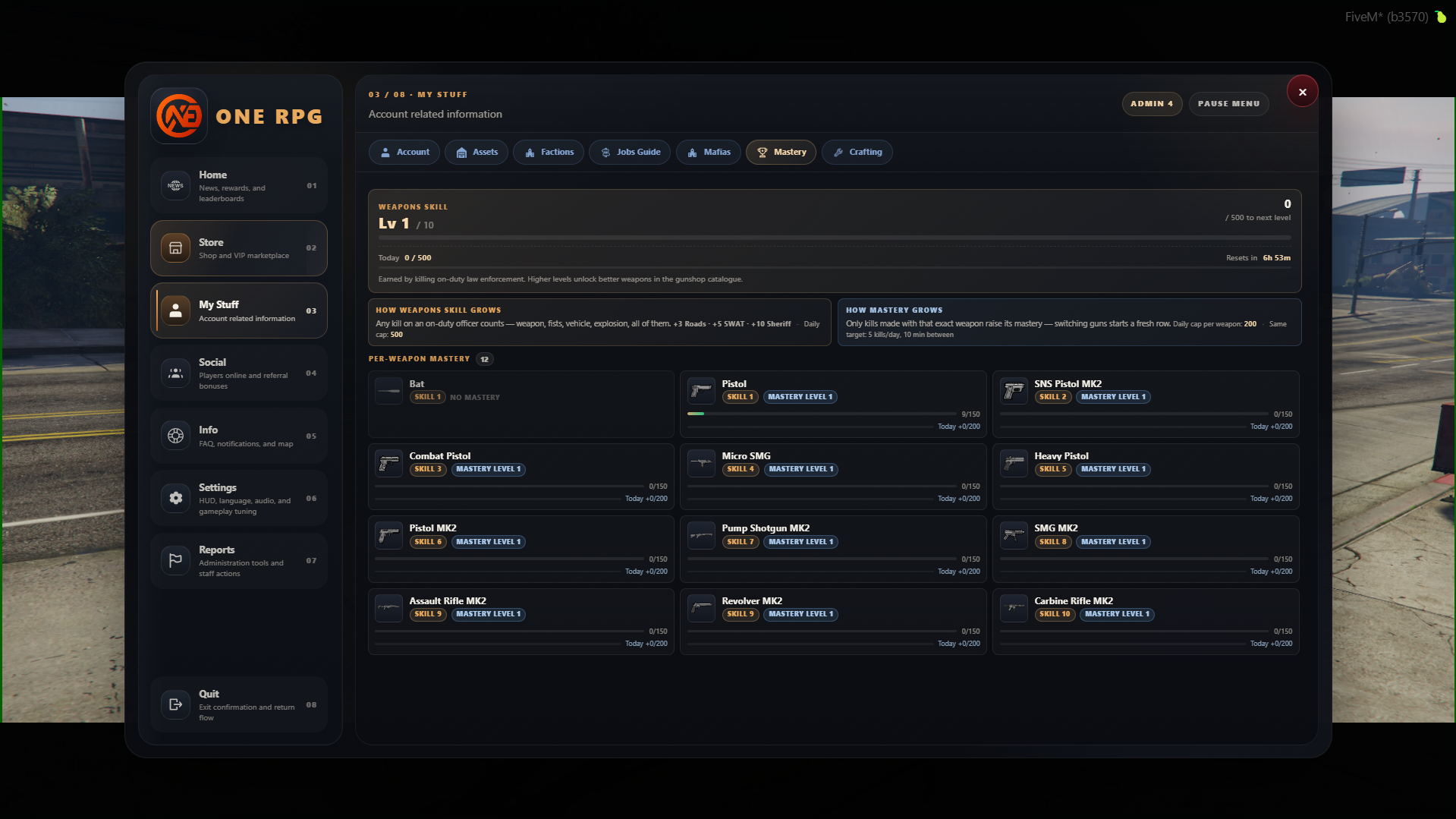Viewport: 1456px width, 819px height.
Task: Open the Crafting tab
Action: (857, 152)
